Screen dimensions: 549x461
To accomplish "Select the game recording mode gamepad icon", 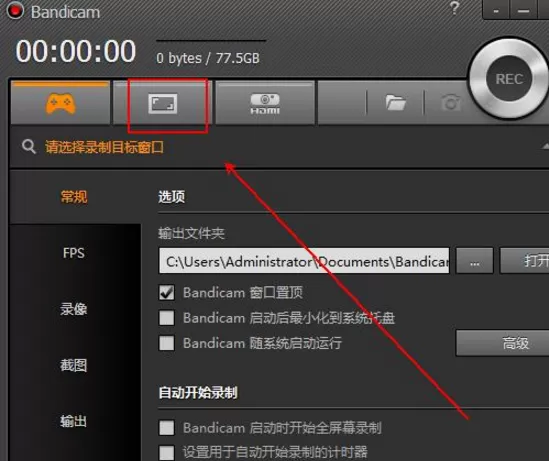I will point(60,103).
